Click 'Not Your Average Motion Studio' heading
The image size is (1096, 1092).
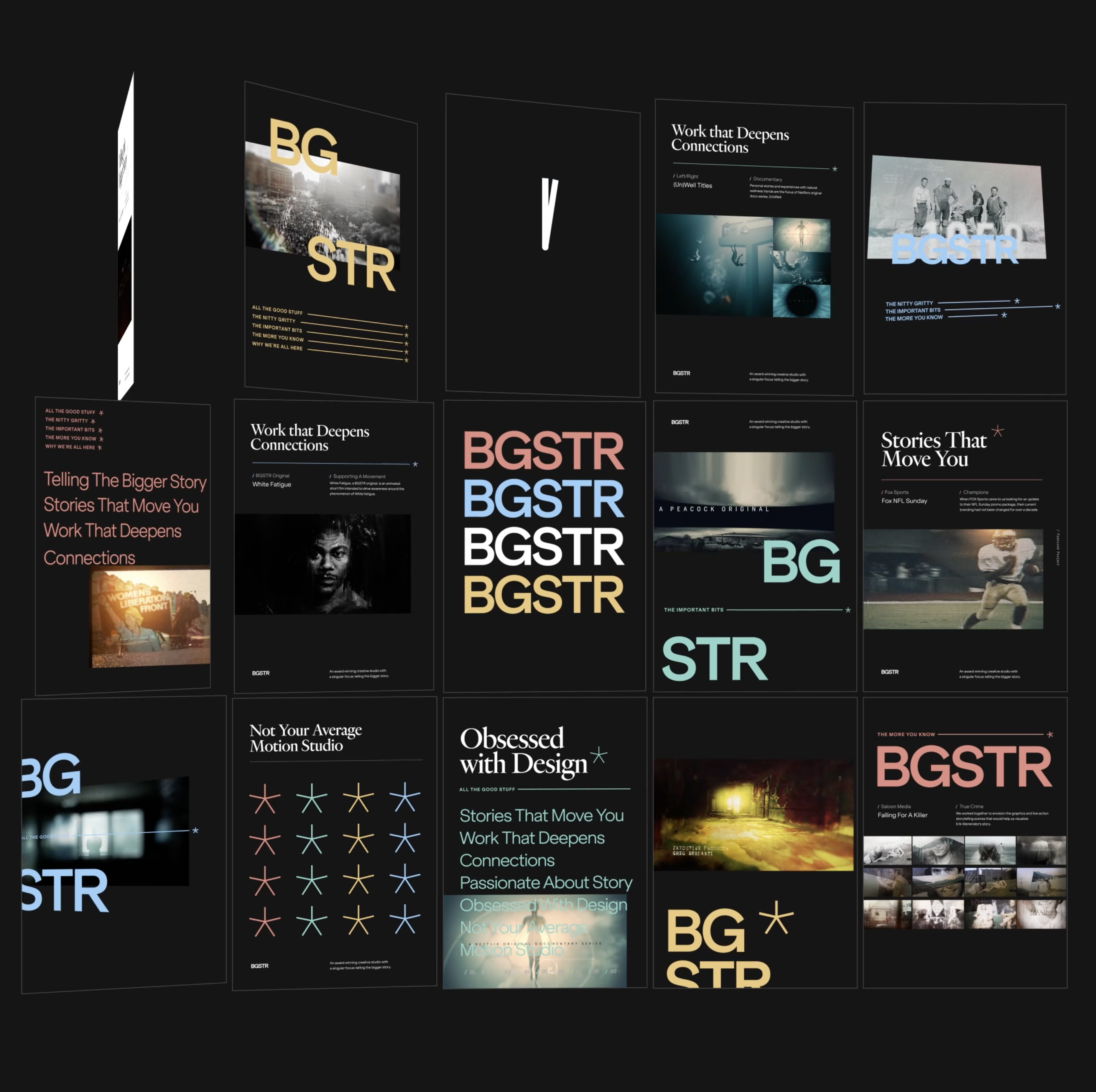tap(306, 737)
